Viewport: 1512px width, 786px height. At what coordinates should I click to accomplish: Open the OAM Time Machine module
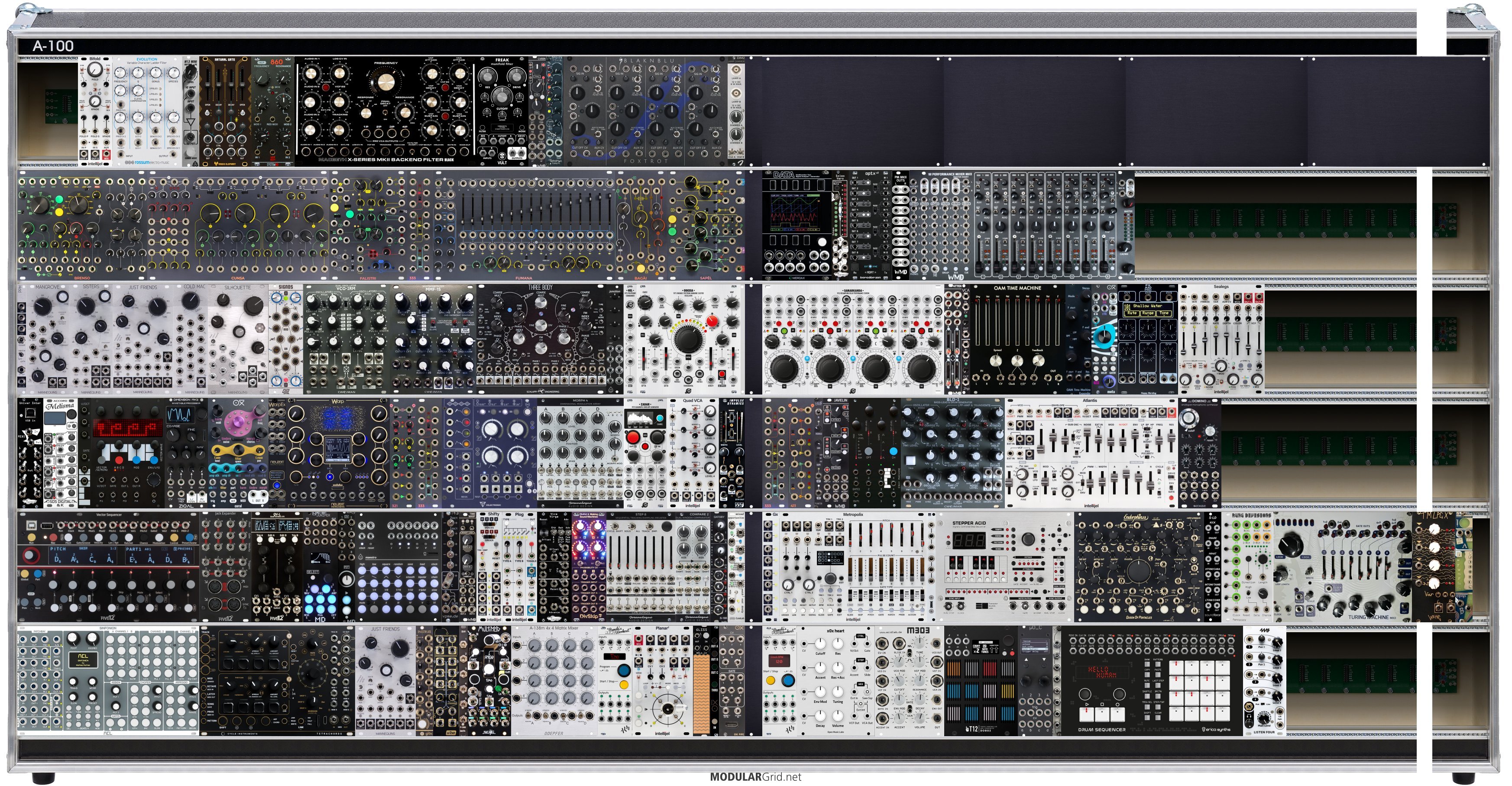coord(1017,339)
